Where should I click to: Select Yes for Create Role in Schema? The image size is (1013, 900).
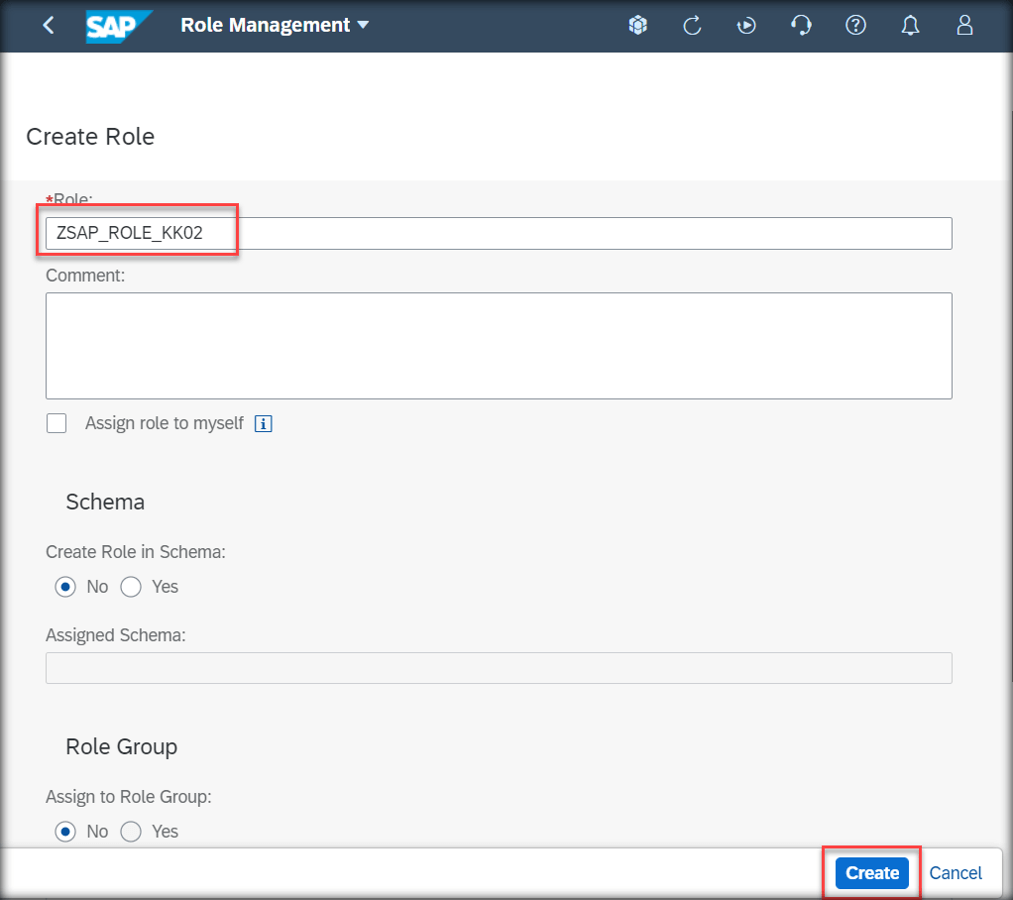point(131,587)
